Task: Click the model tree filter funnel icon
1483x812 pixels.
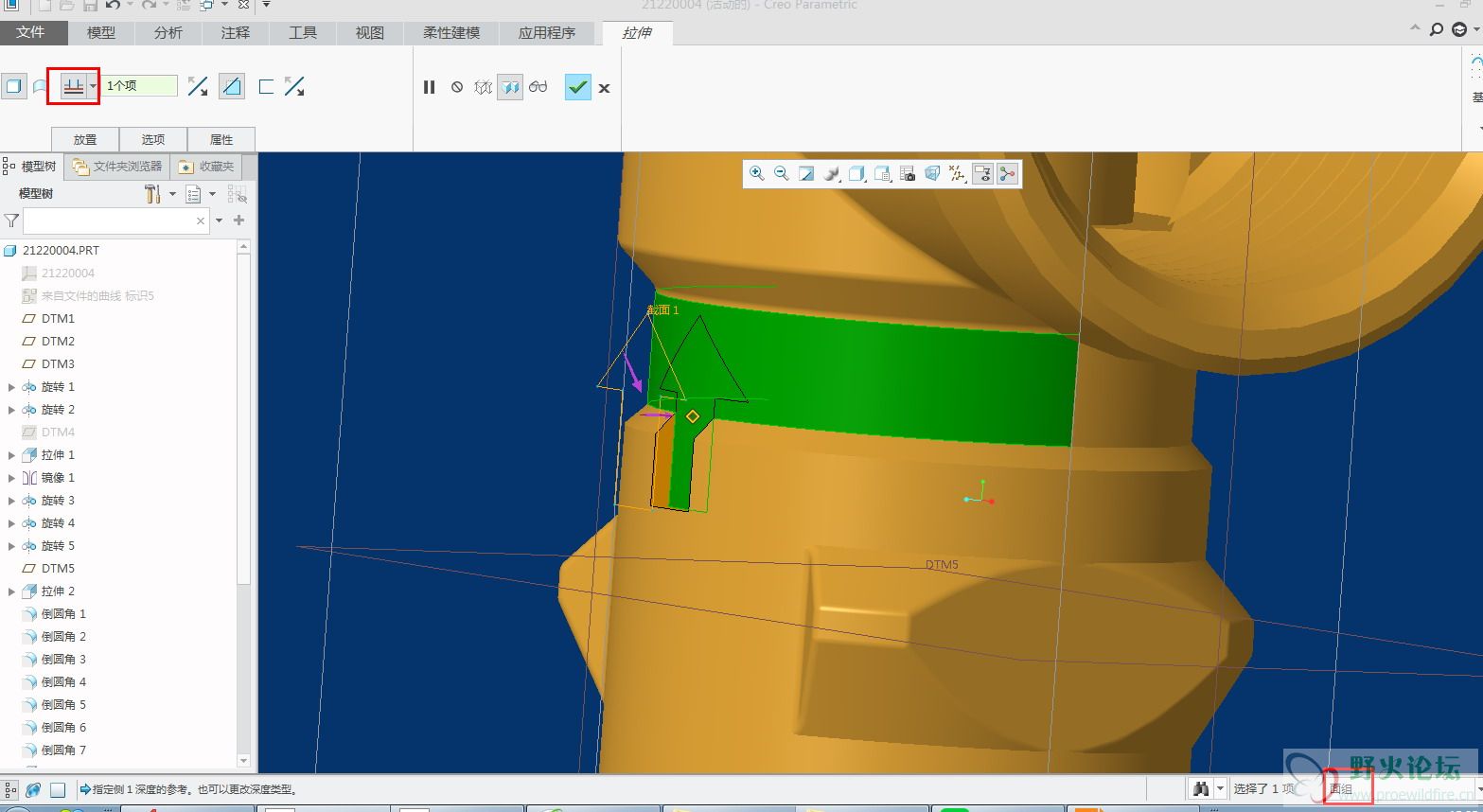Action: tap(11, 221)
